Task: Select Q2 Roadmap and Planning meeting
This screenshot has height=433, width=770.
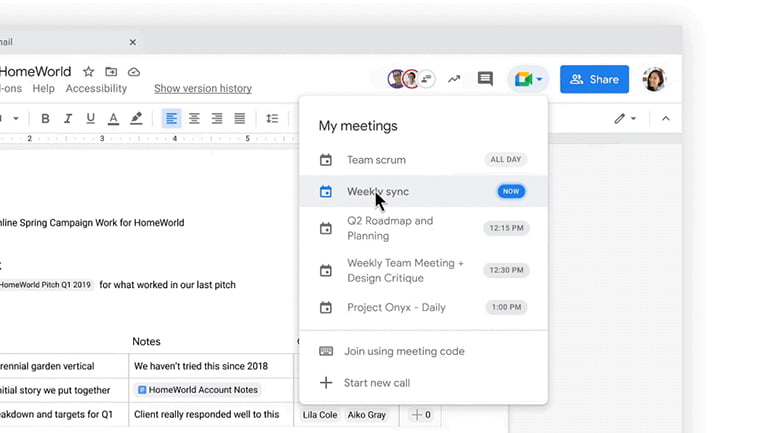Action: pyautogui.click(x=423, y=228)
